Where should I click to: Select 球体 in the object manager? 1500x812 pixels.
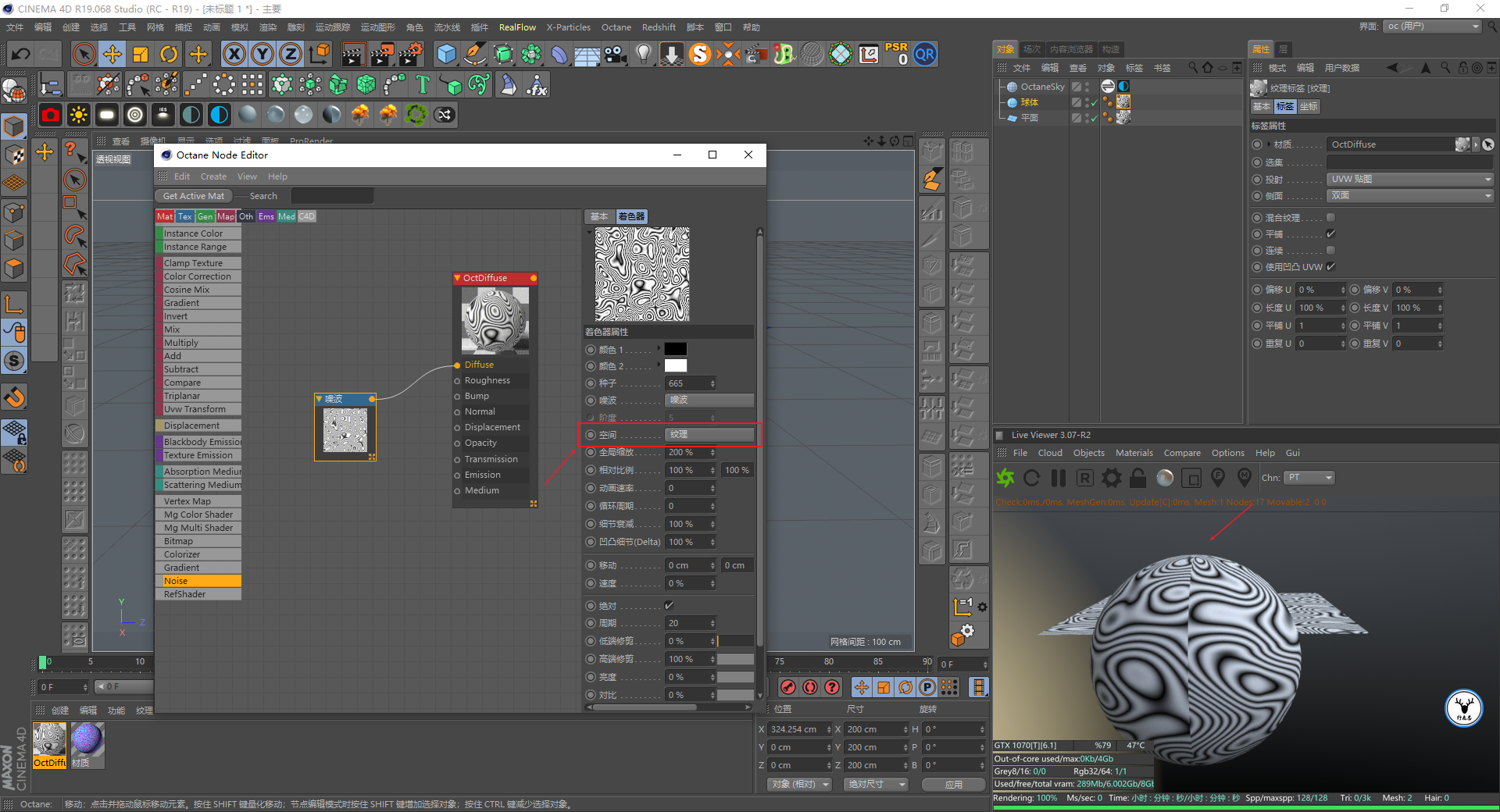pyautogui.click(x=1030, y=102)
